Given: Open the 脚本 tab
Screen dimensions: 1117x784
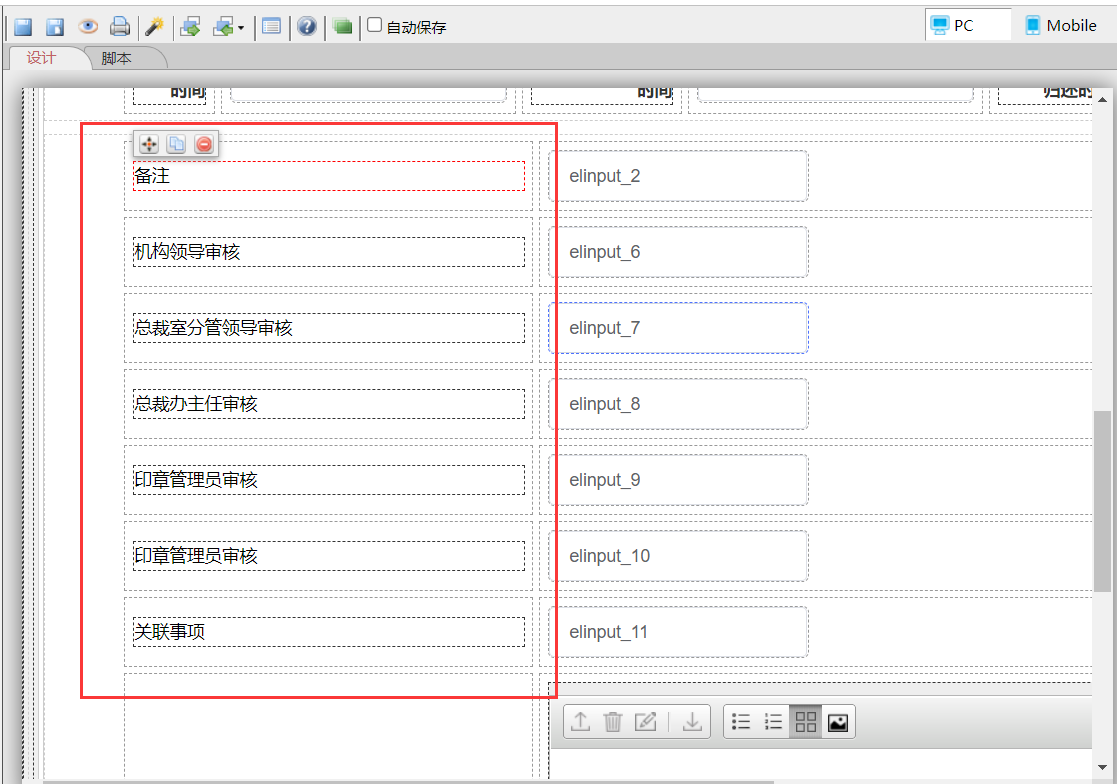Looking at the screenshot, I should coord(116,58).
